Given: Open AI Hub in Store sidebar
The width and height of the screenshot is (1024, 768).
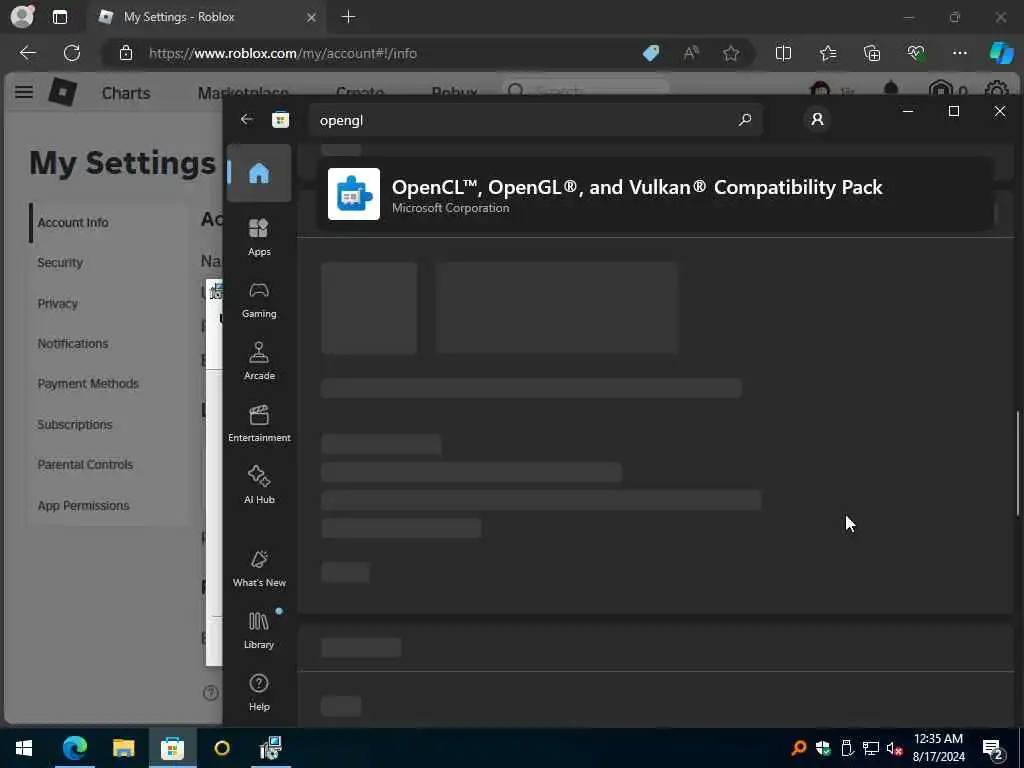Looking at the screenshot, I should point(259,485).
